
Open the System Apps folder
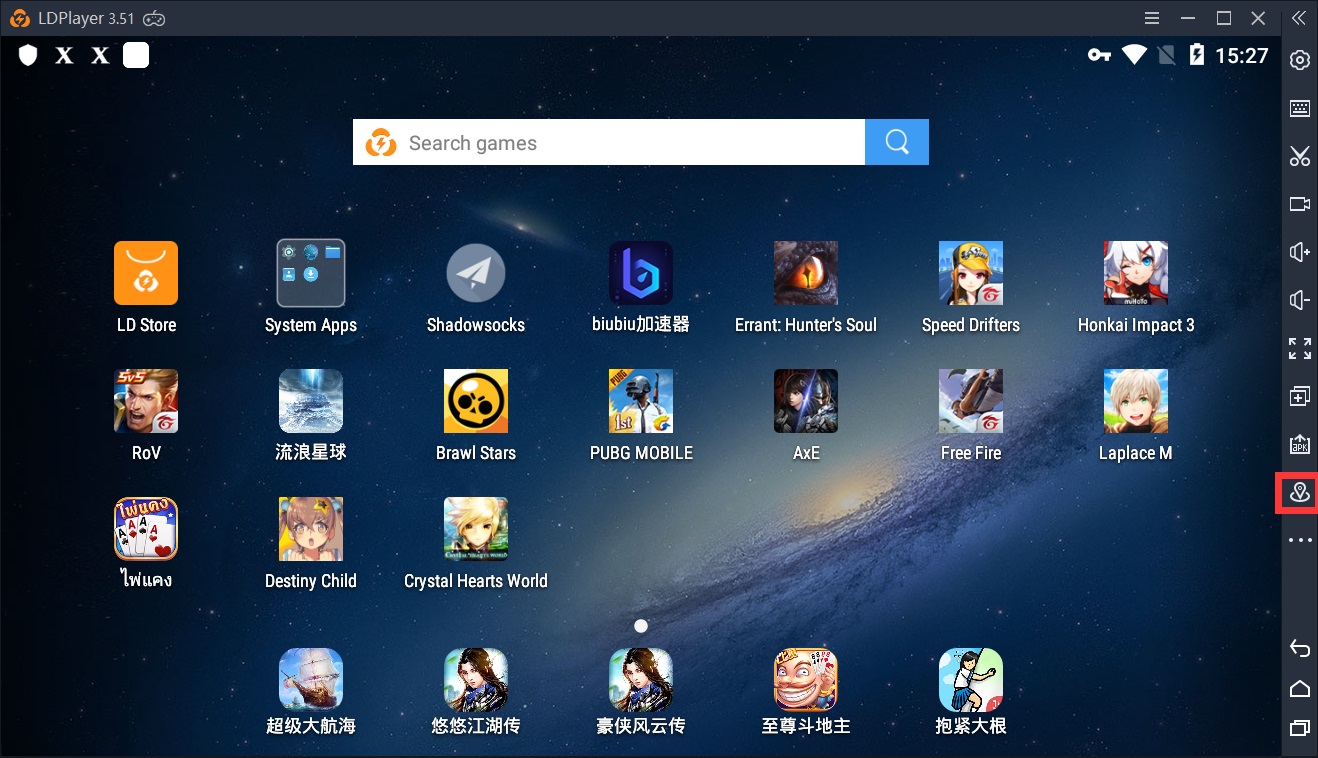(x=310, y=272)
